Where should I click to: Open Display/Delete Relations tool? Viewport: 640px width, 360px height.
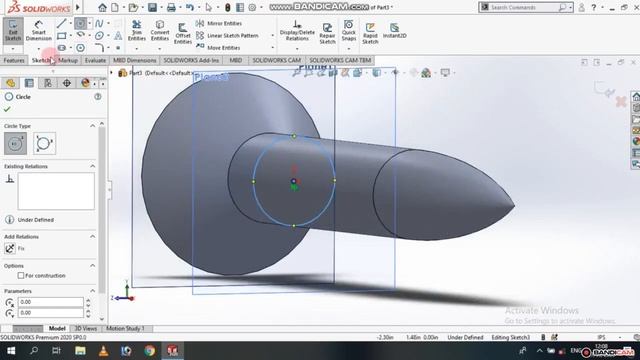pos(297,31)
